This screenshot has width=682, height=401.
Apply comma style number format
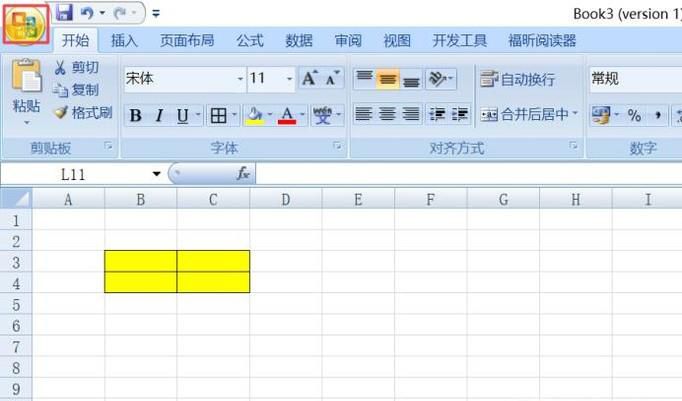pyautogui.click(x=658, y=115)
